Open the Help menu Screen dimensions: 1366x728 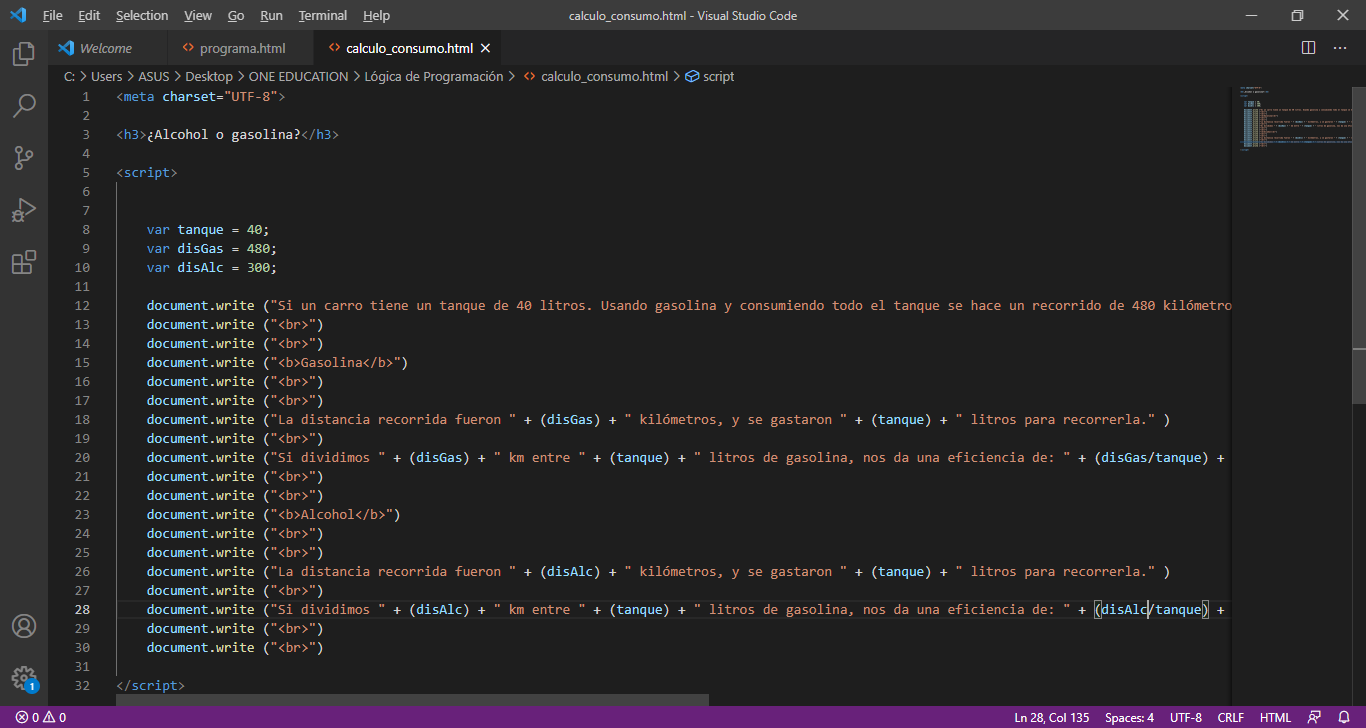(x=376, y=16)
